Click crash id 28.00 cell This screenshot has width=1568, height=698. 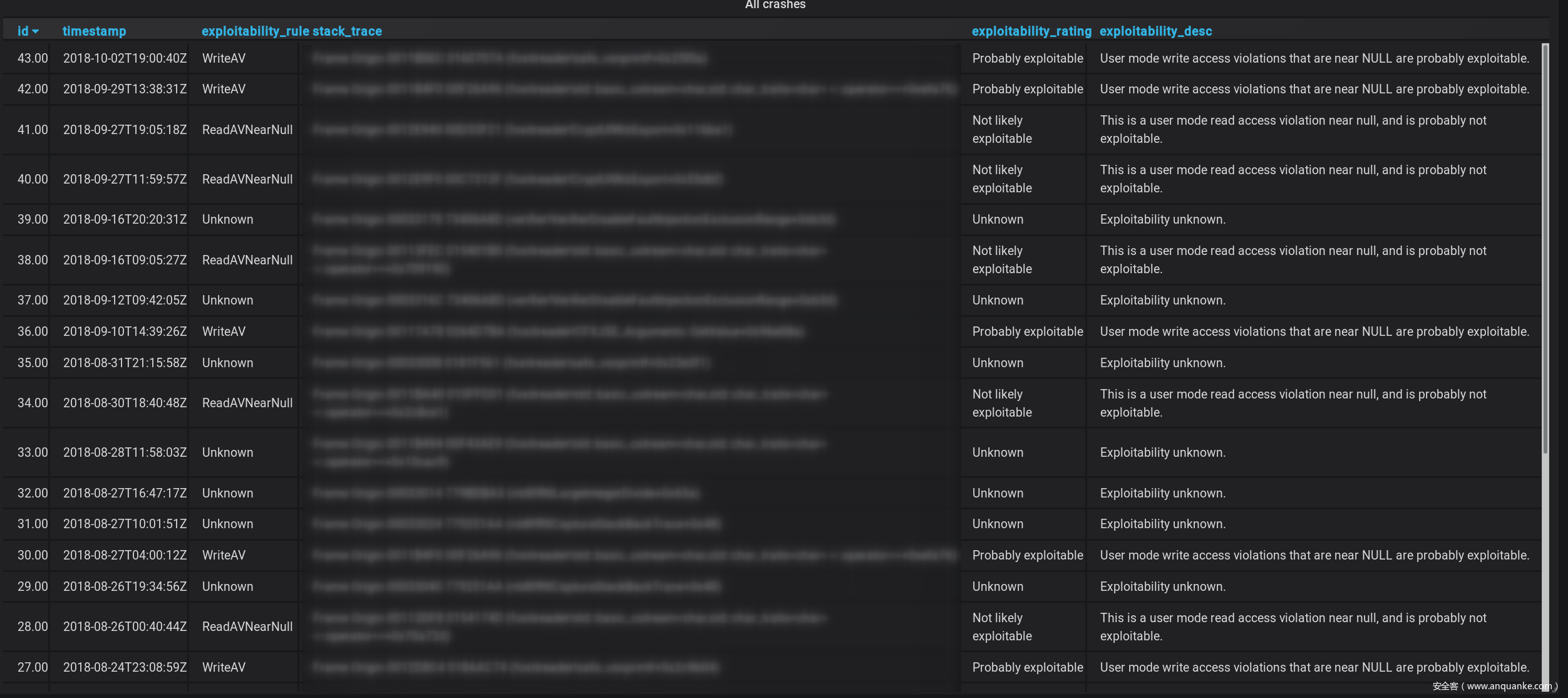pos(33,627)
